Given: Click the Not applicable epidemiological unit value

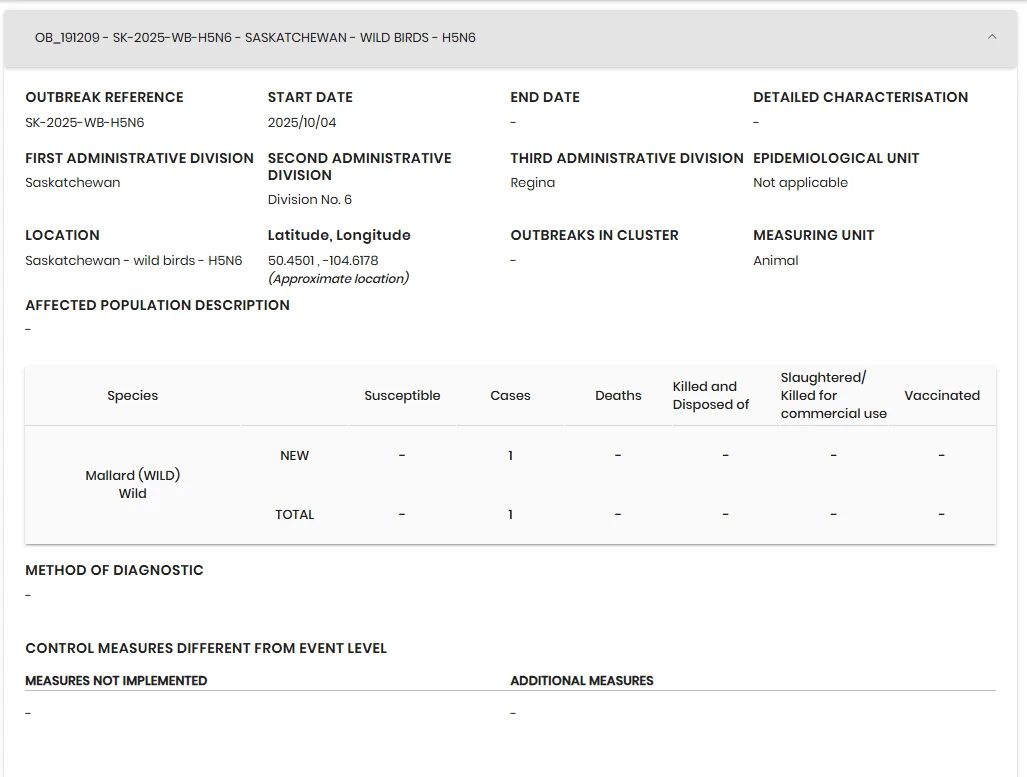Looking at the screenshot, I should point(800,183).
